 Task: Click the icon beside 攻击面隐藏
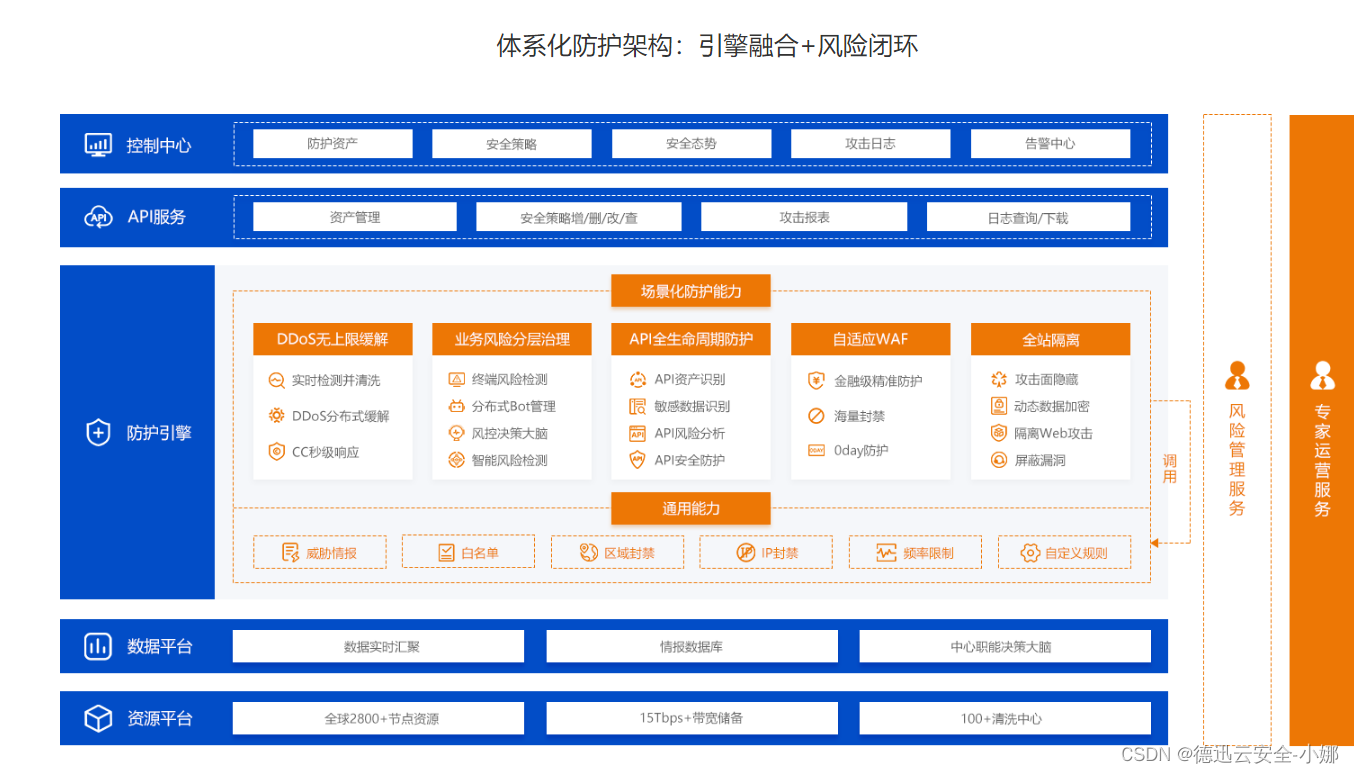coord(998,379)
